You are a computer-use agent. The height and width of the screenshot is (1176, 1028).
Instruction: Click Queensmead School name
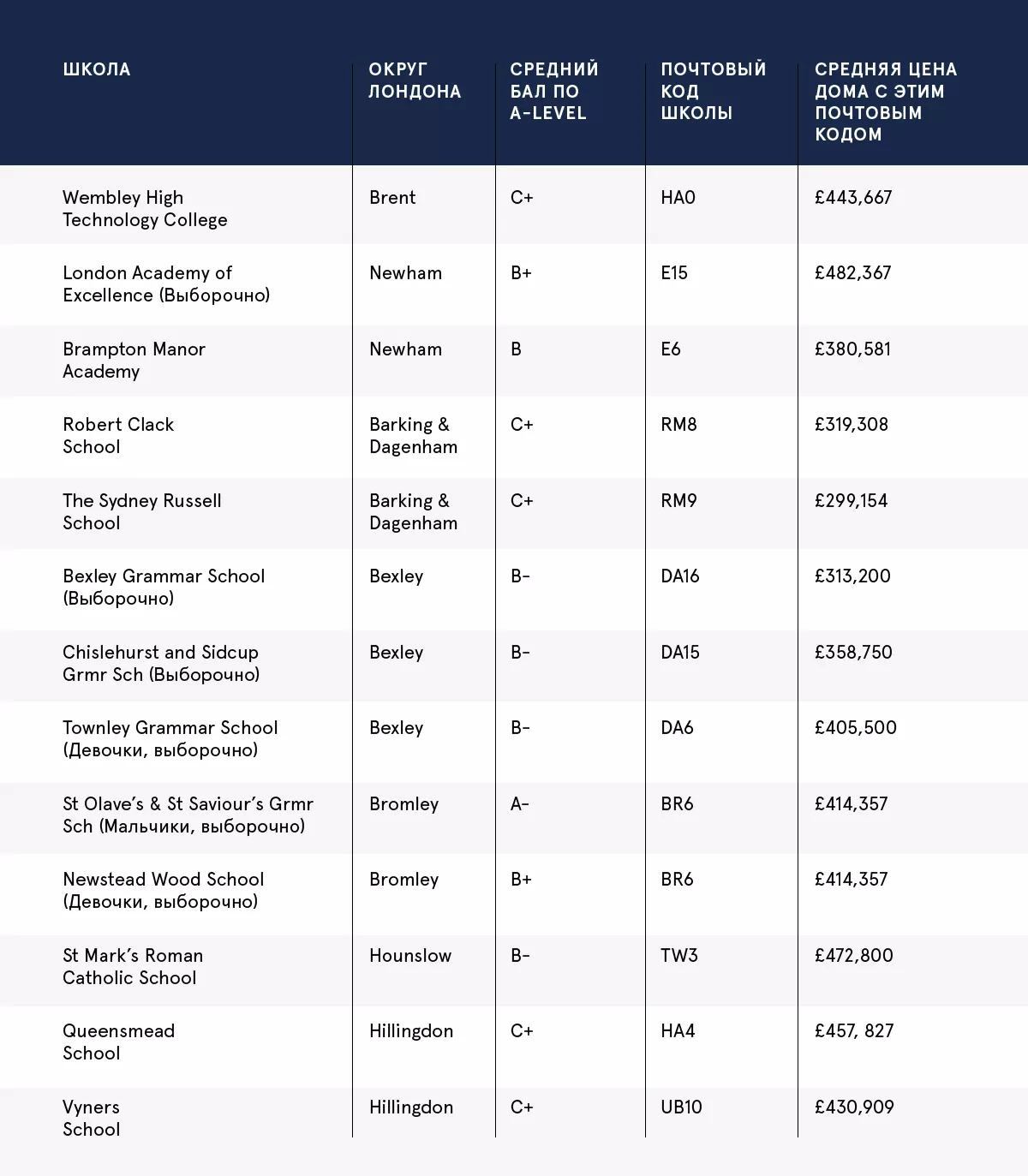[118, 1042]
